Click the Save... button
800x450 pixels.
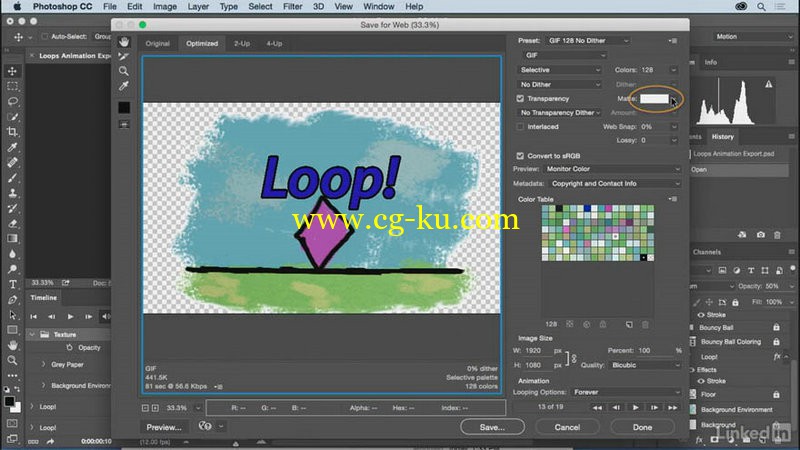(492, 427)
